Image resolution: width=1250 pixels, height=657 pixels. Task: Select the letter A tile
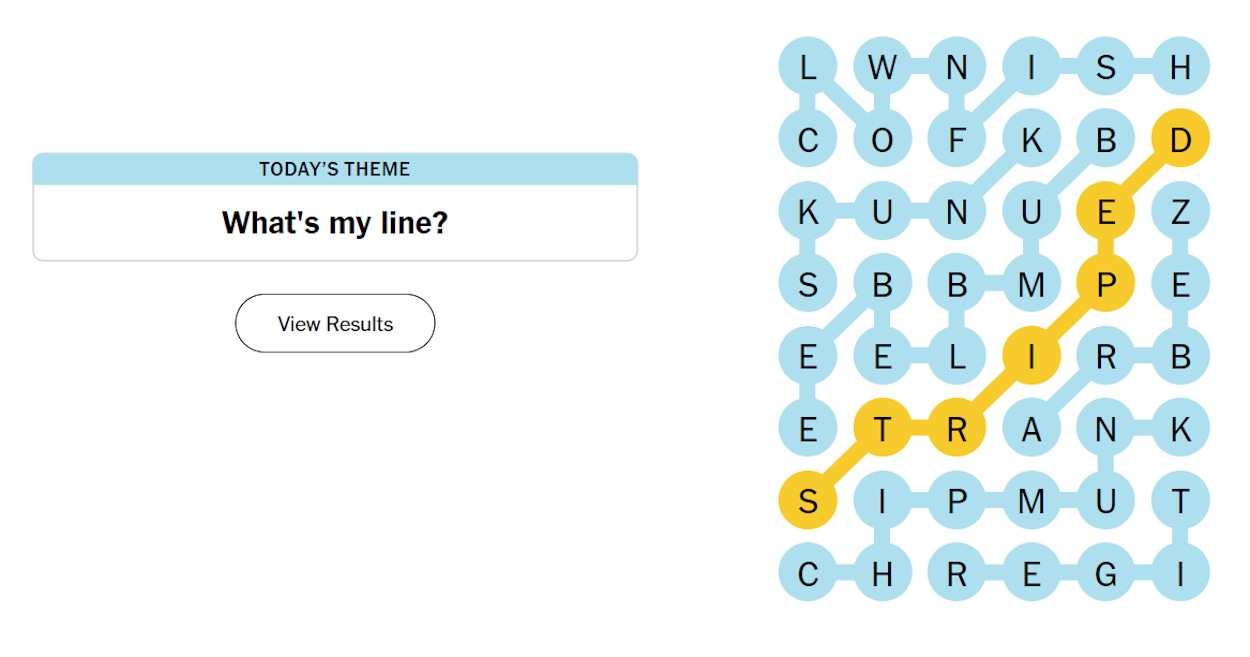[1031, 429]
